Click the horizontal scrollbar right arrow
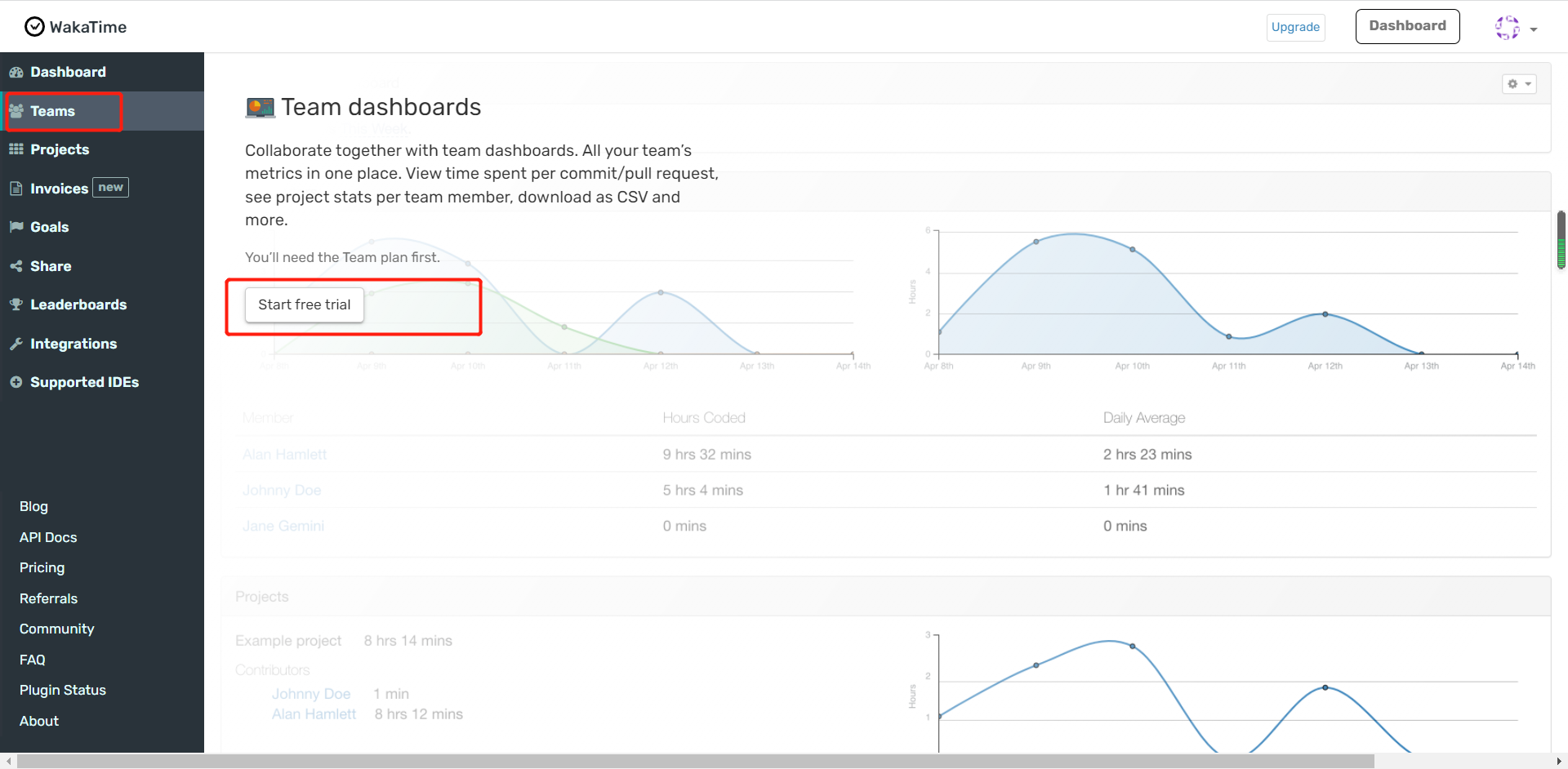This screenshot has width=1568, height=769. pyautogui.click(x=1559, y=762)
